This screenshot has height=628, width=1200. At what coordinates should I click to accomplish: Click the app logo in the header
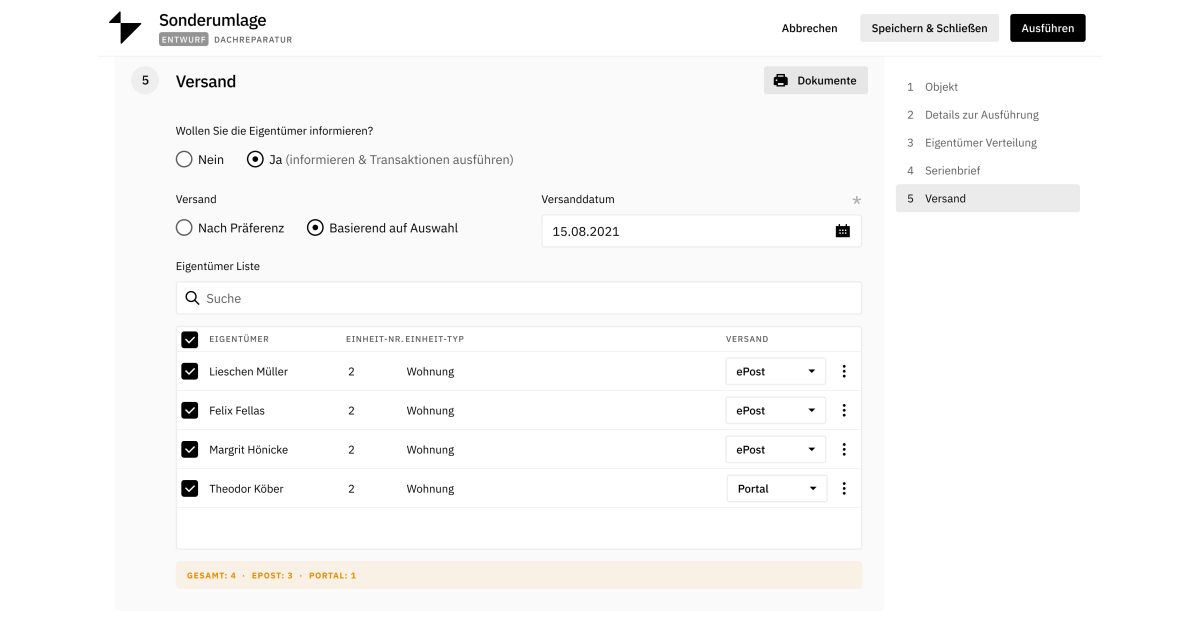tap(125, 28)
